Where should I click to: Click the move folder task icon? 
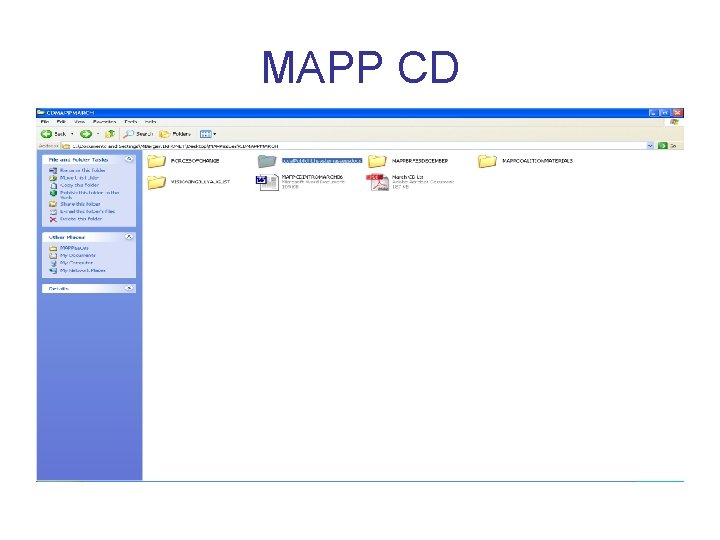[53, 178]
